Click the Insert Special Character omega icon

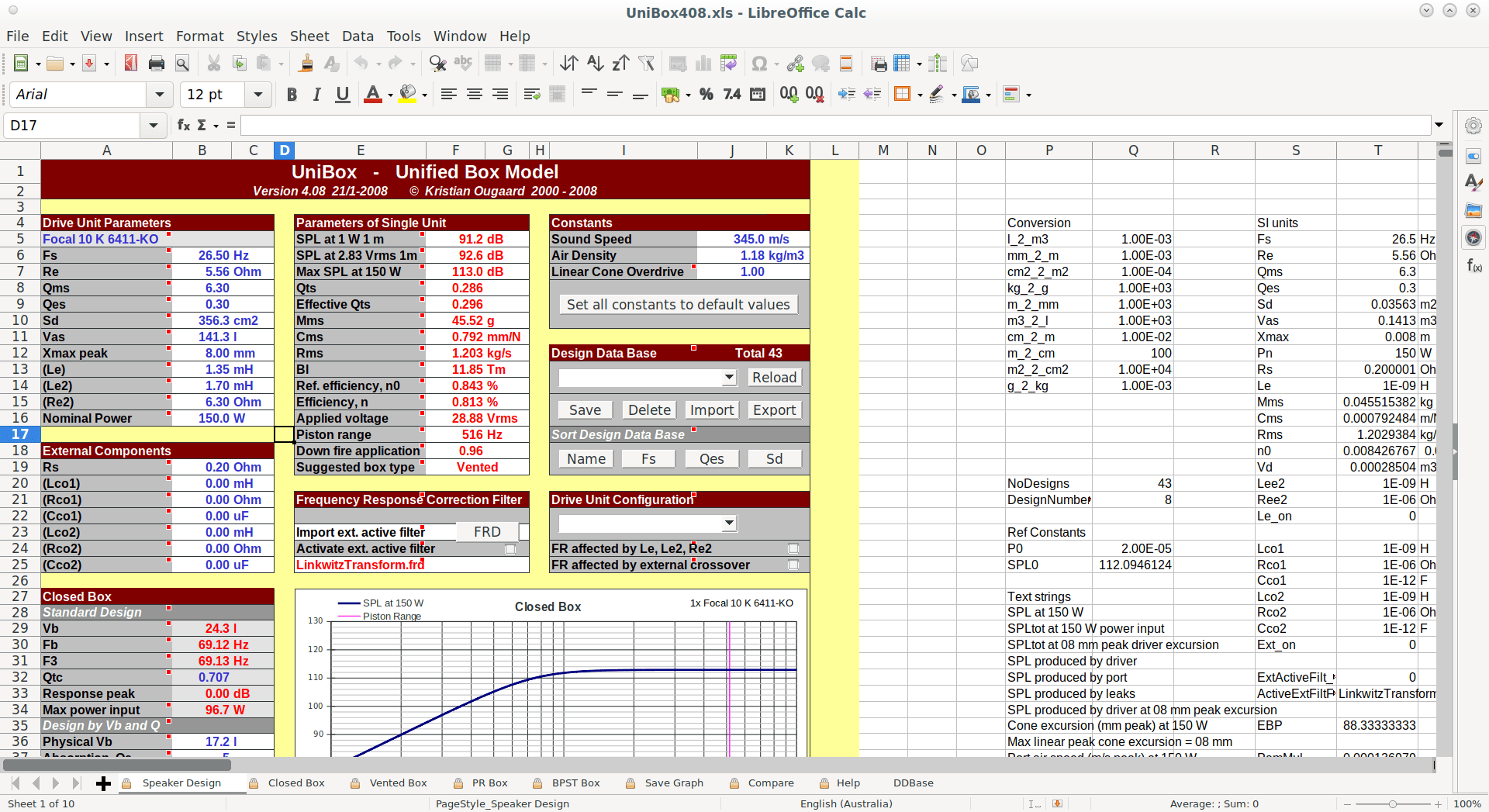click(x=760, y=64)
